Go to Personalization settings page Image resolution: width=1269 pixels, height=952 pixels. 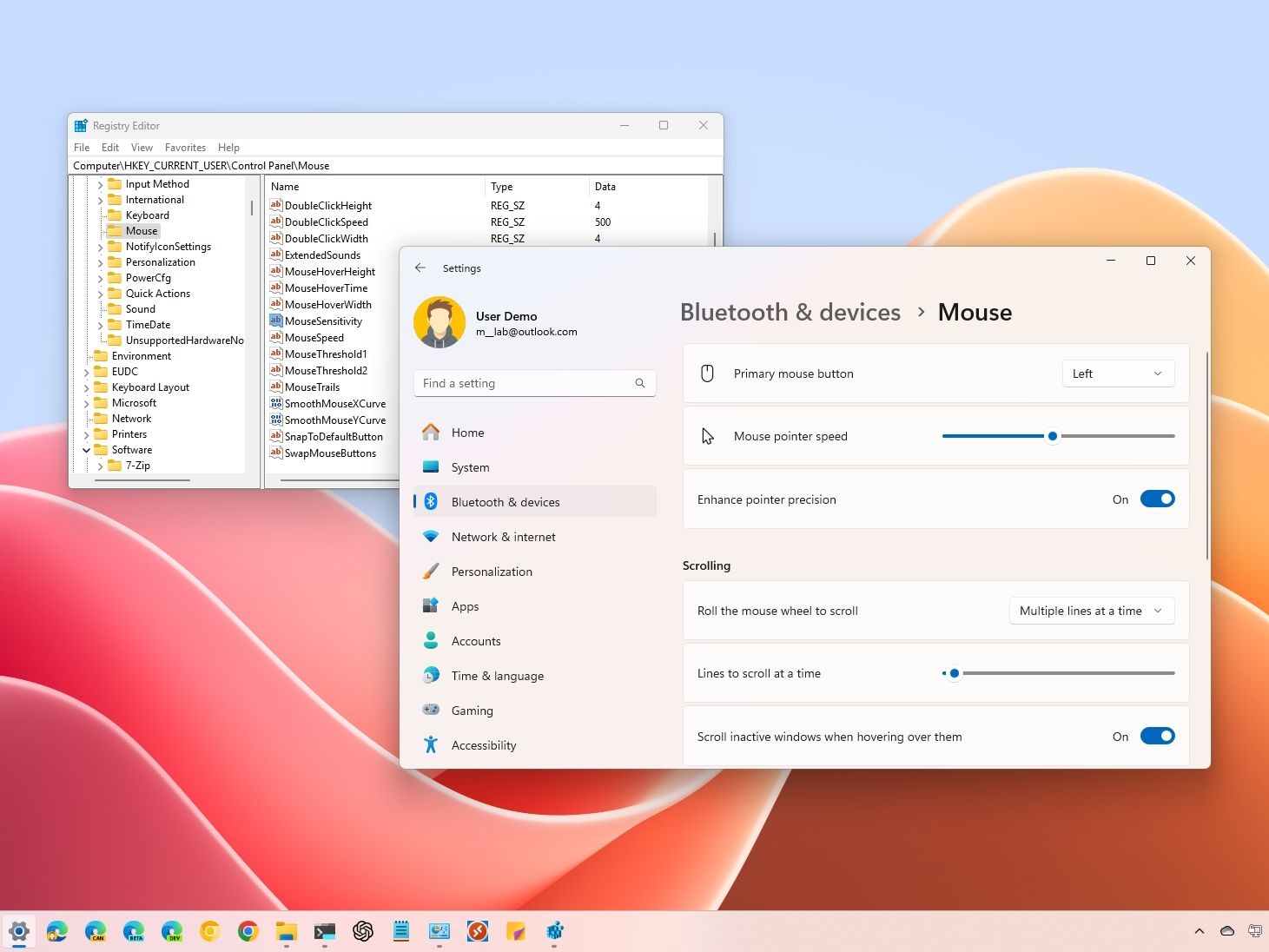coord(492,572)
